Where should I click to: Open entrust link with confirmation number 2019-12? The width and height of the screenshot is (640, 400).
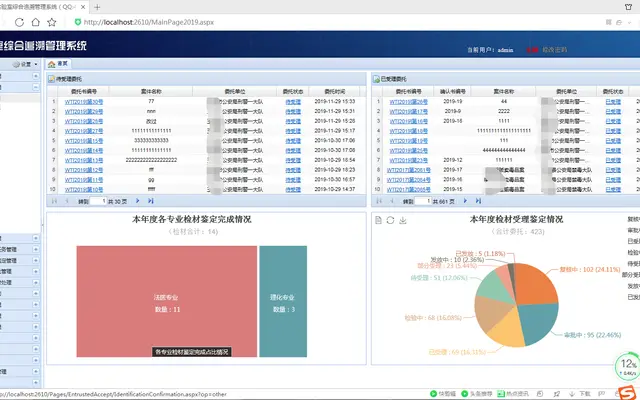click(x=408, y=160)
